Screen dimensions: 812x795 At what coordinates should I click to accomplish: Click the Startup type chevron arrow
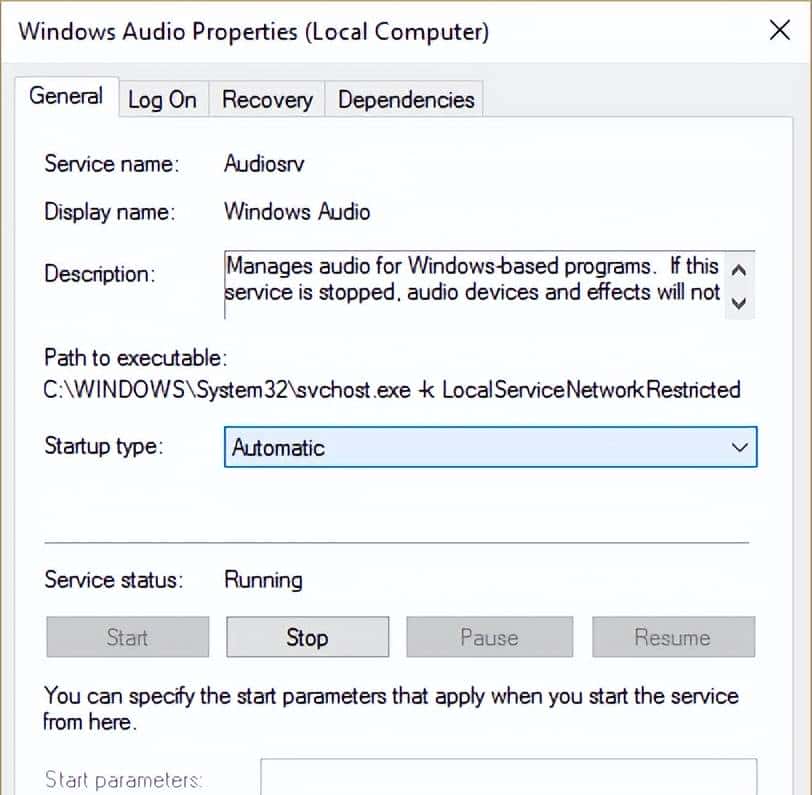(740, 448)
